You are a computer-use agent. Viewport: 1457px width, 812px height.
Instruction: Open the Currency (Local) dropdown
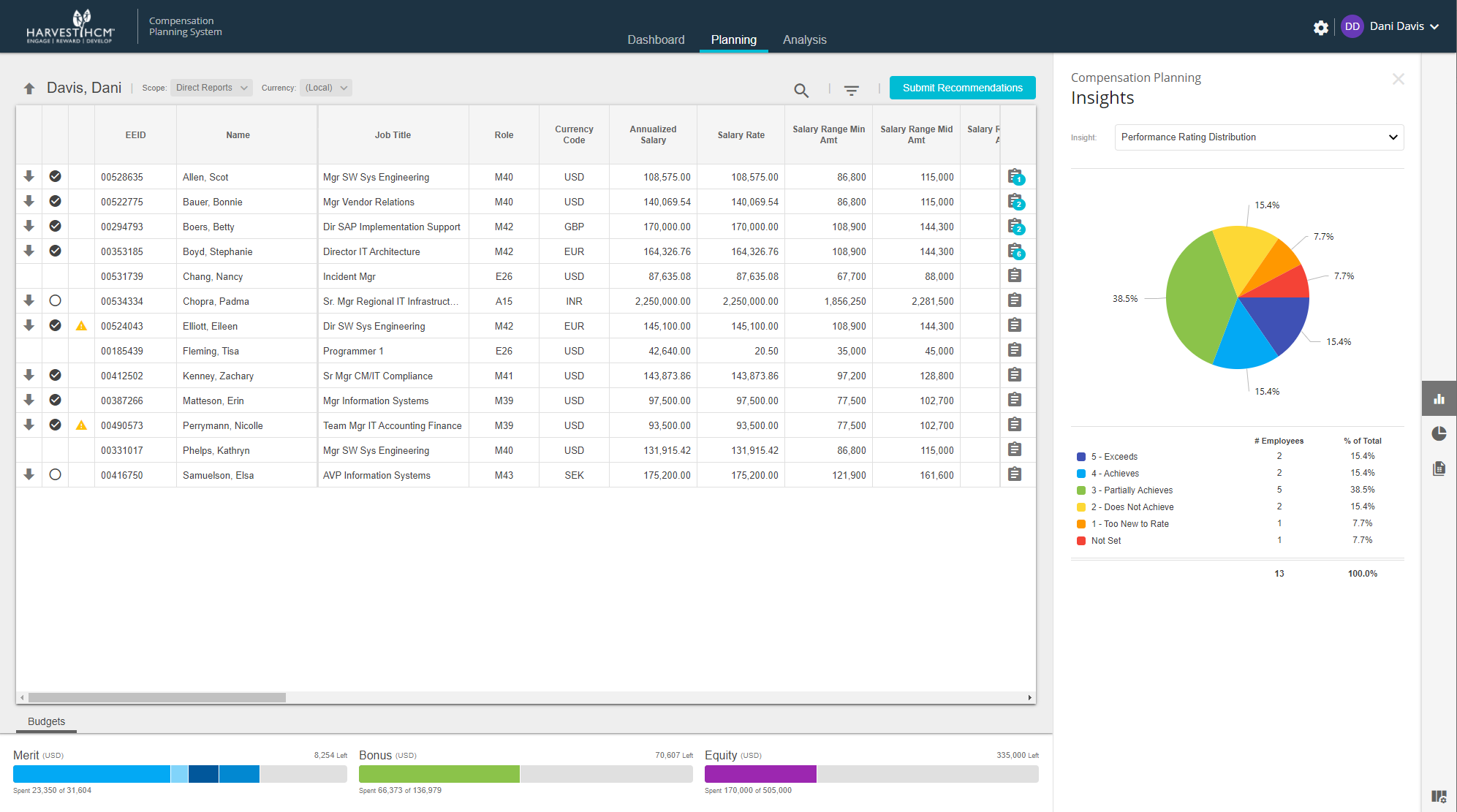(x=326, y=88)
